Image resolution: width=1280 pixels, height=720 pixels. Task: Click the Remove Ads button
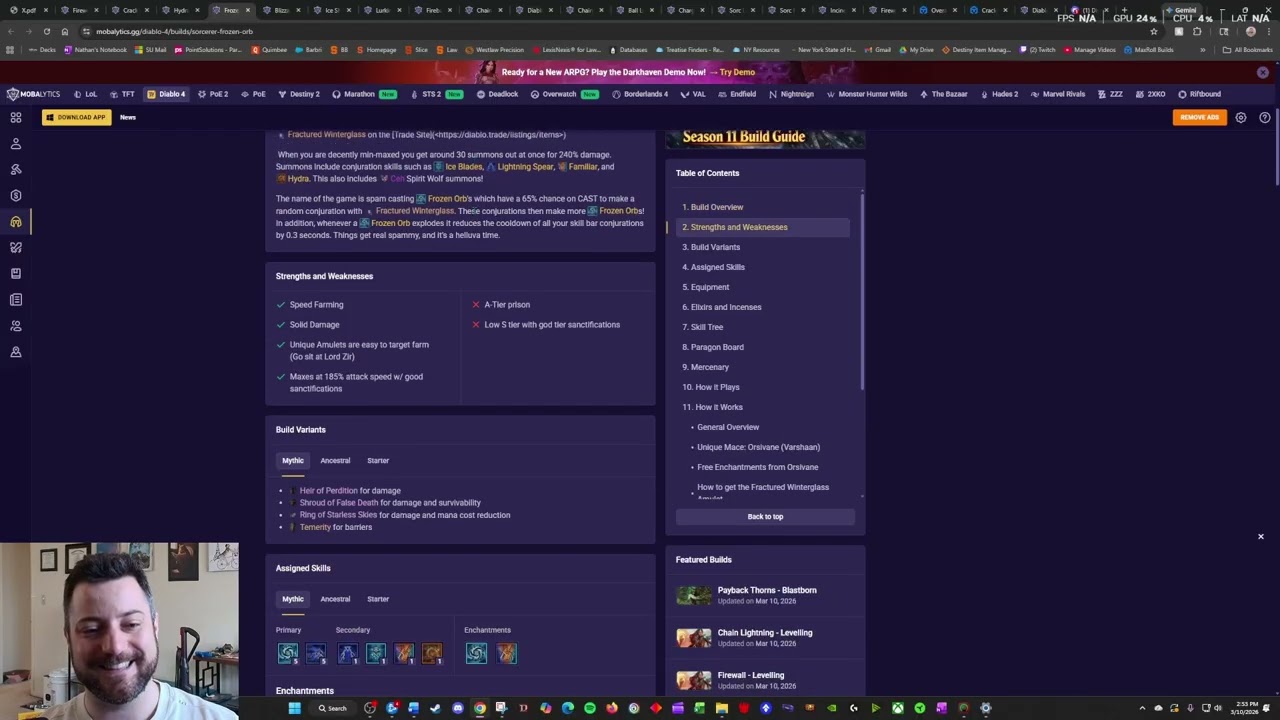pyautogui.click(x=1199, y=117)
